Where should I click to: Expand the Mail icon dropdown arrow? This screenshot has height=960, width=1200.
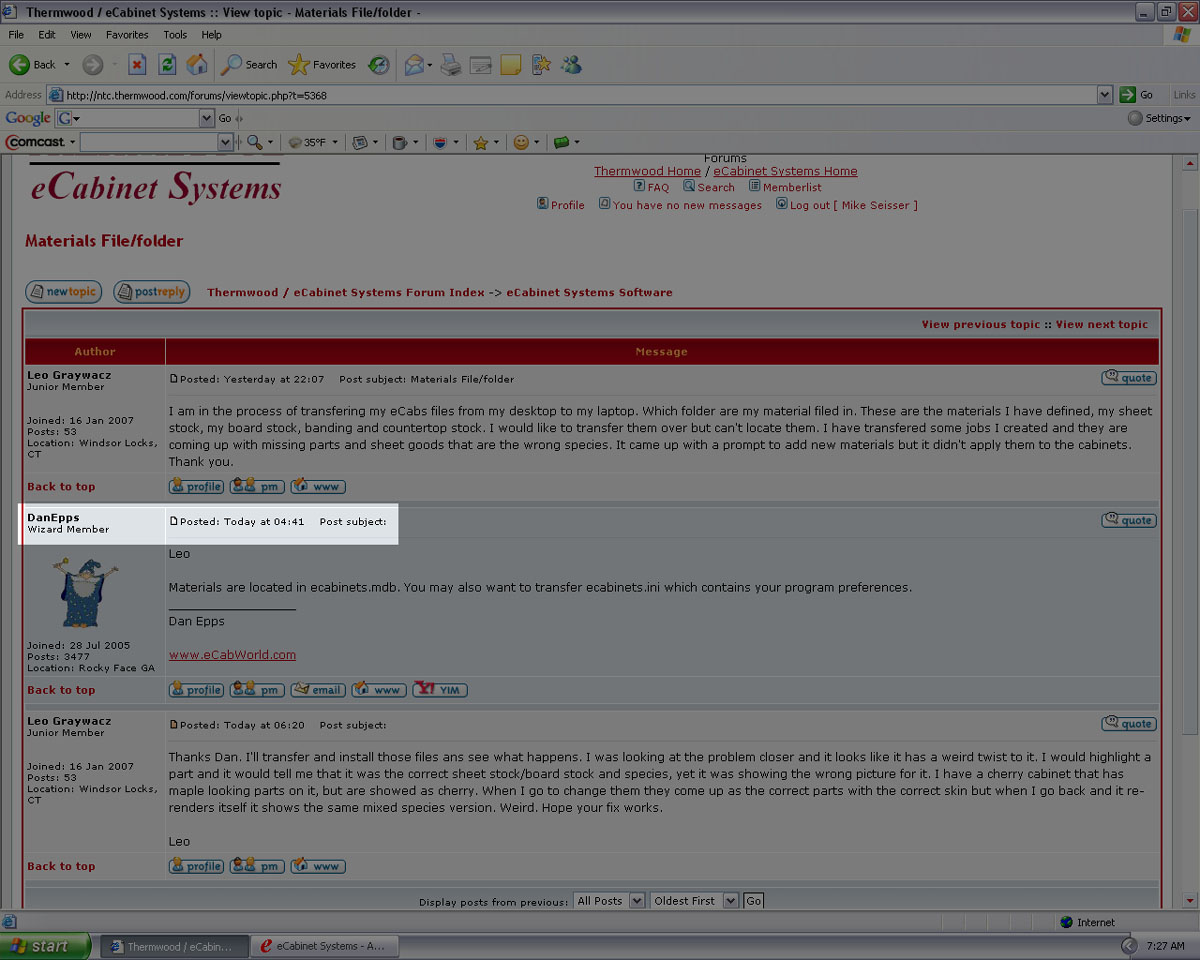(x=430, y=65)
